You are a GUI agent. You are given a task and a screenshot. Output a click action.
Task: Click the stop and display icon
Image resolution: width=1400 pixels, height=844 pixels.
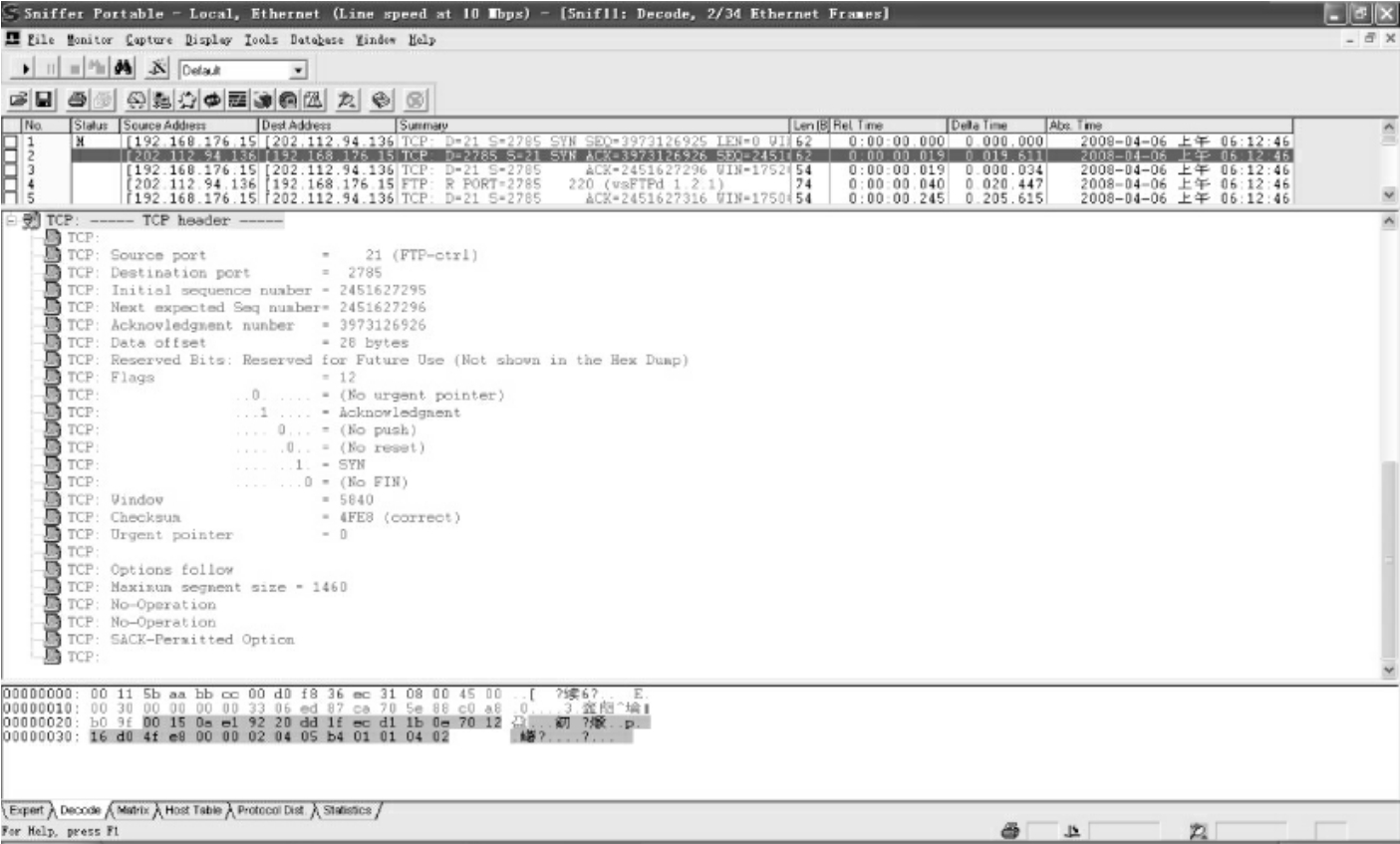click(98, 70)
